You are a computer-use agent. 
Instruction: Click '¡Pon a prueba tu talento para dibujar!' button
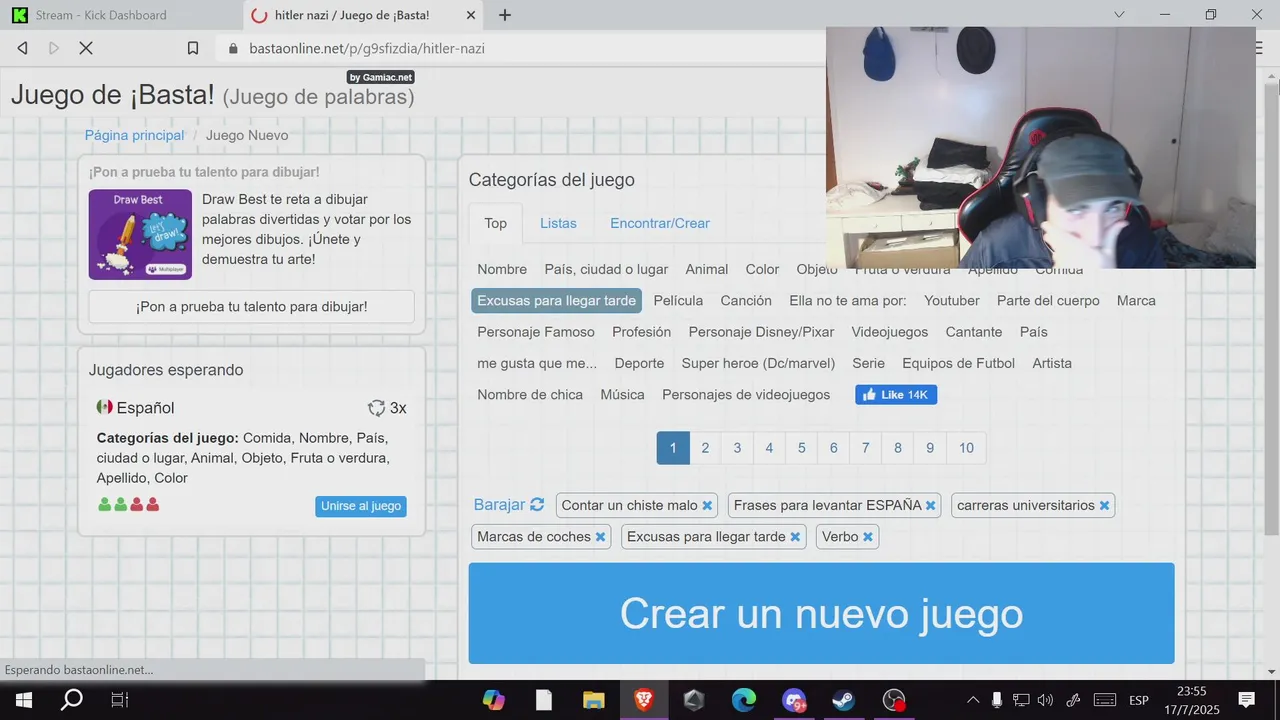[252, 307]
